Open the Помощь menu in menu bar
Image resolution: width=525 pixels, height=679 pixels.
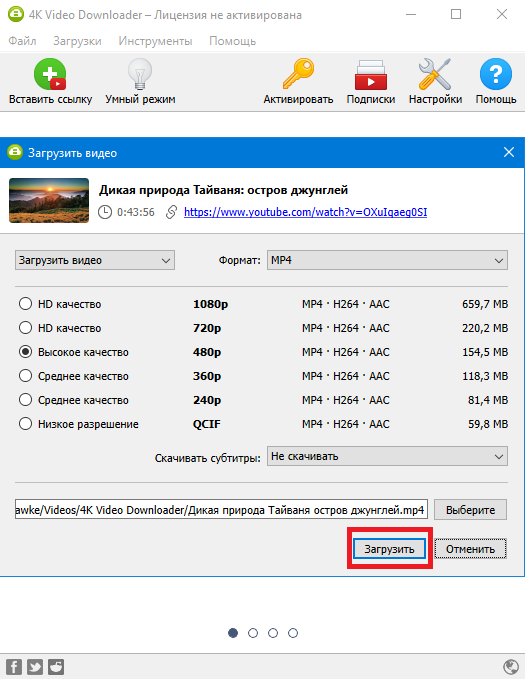click(232, 41)
